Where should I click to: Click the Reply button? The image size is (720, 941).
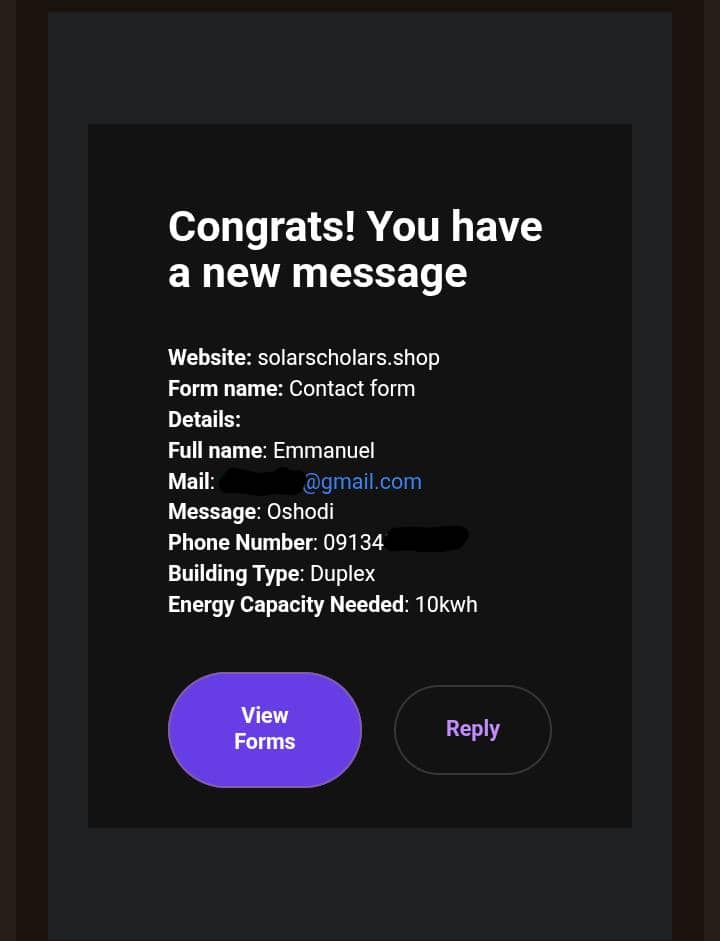472,729
